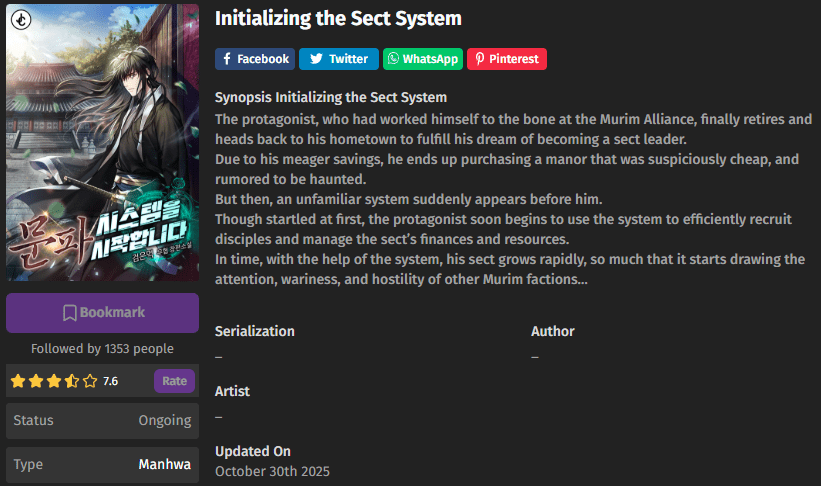The image size is (821, 486).
Task: Click the WhatsApp logo icon
Action: [x=392, y=59]
